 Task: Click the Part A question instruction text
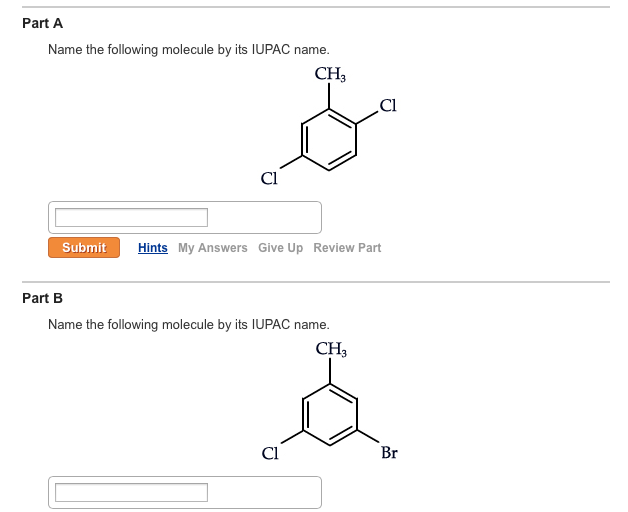click(x=188, y=49)
